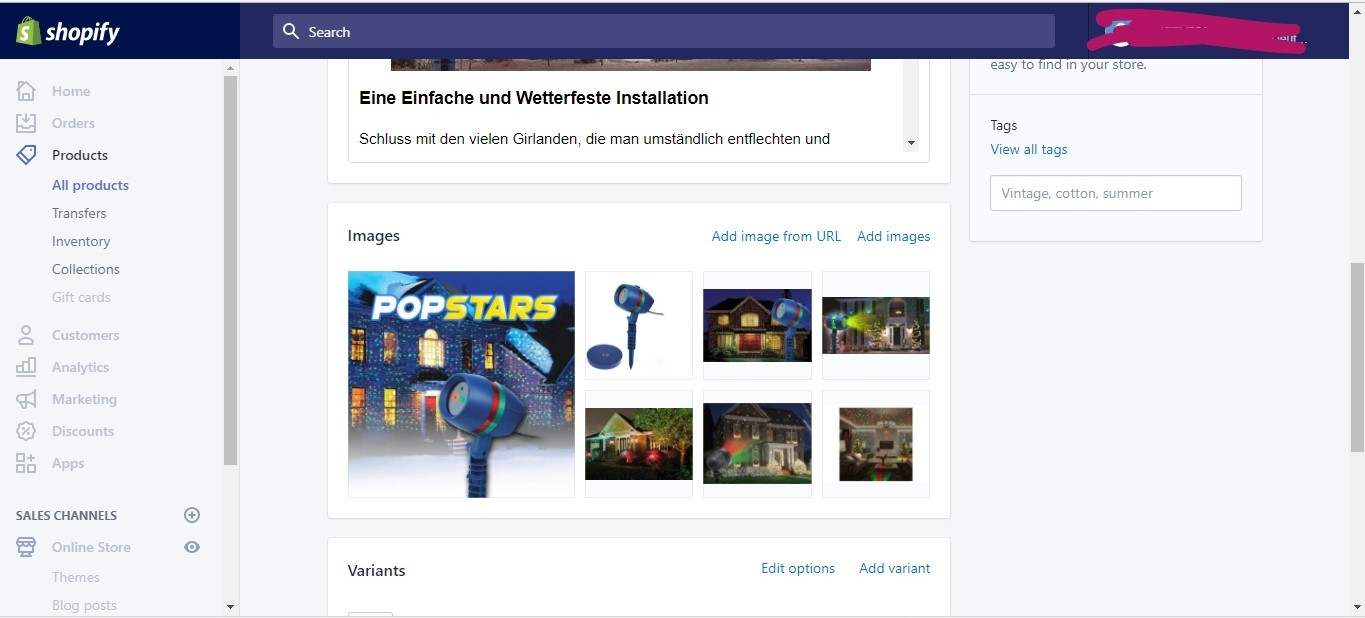Click the Add images link

893,236
